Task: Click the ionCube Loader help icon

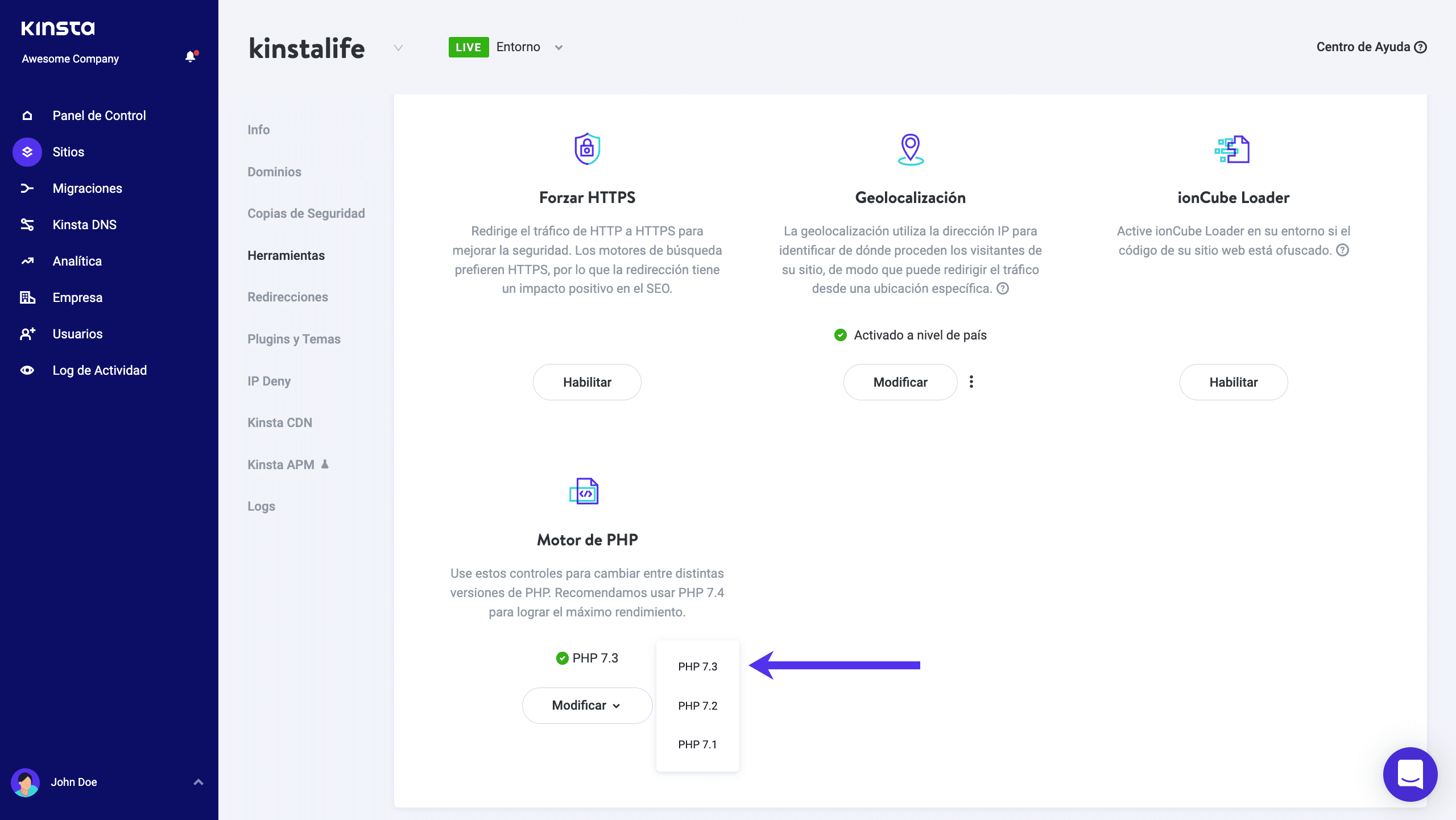Action: (x=1342, y=250)
